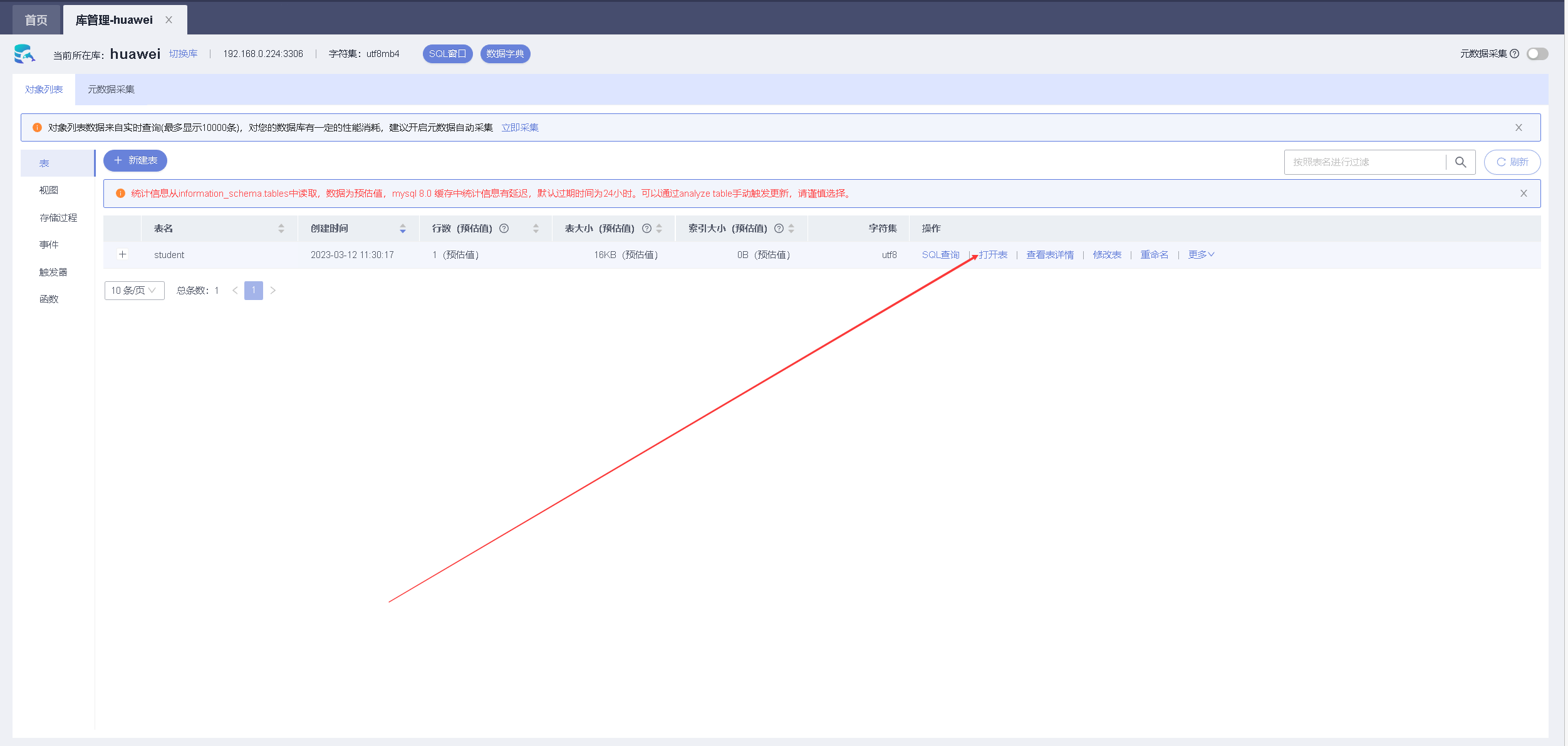The image size is (1568, 746).
Task: Click the 新建表 button
Action: point(135,161)
